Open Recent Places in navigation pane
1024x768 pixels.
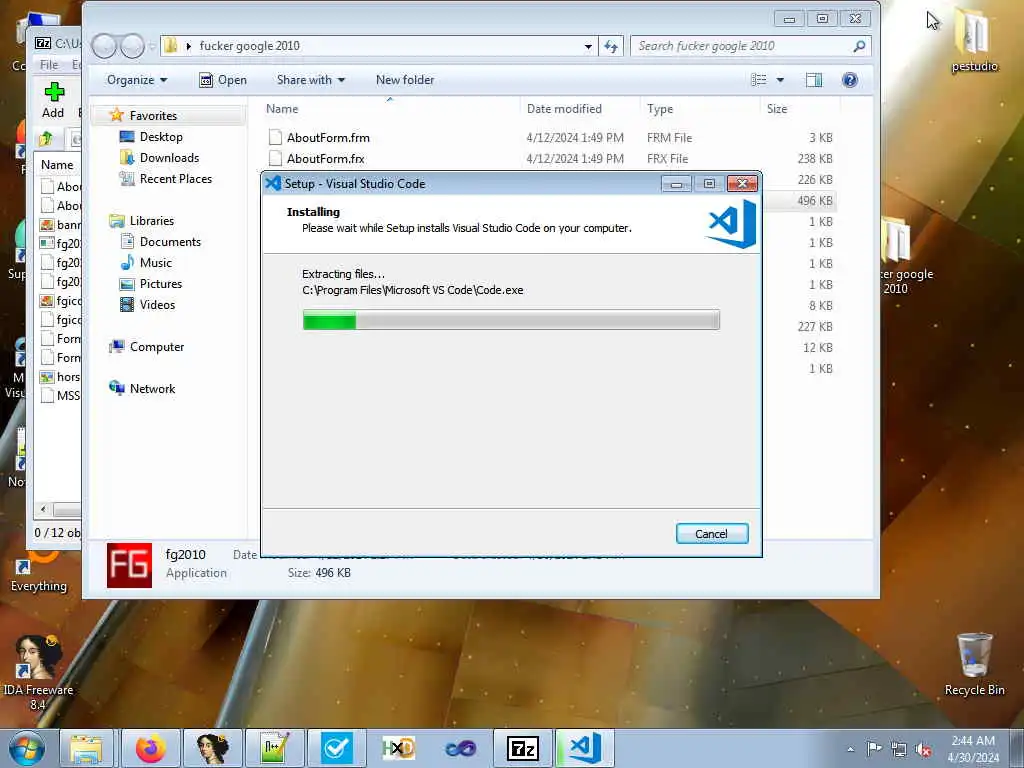pos(176,178)
